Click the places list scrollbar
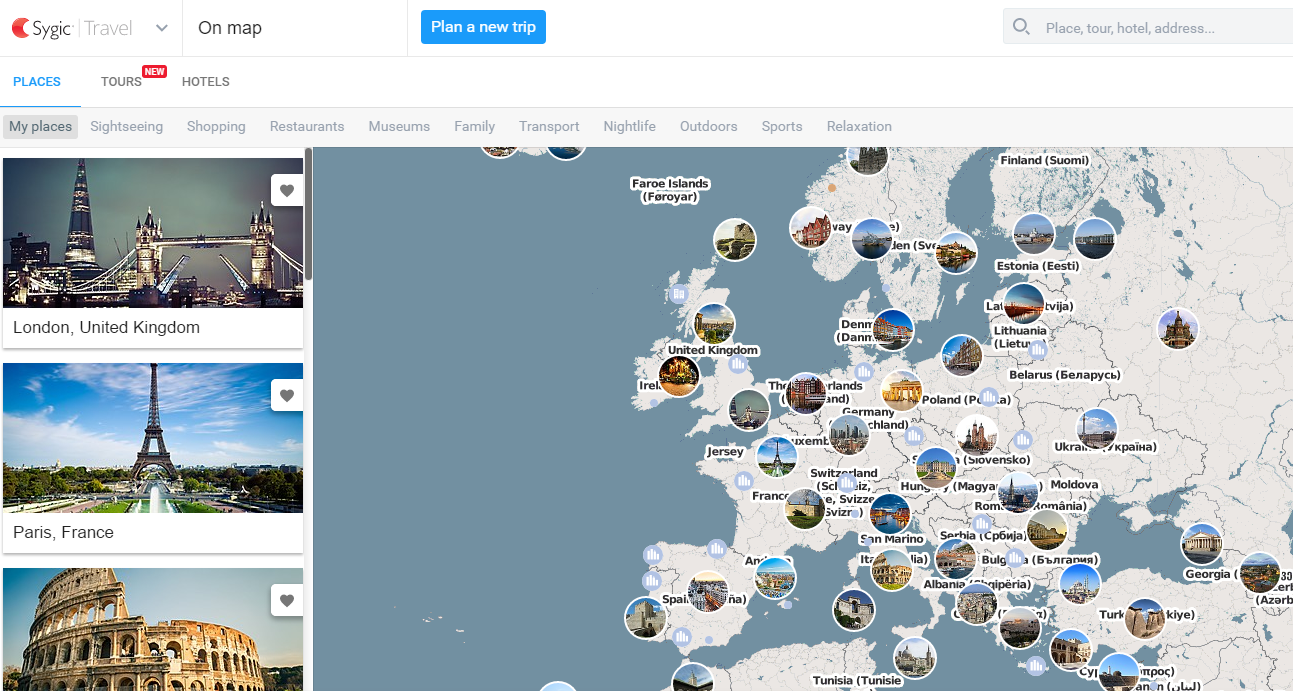Screen dimensions: 1293x691 tap(309, 215)
